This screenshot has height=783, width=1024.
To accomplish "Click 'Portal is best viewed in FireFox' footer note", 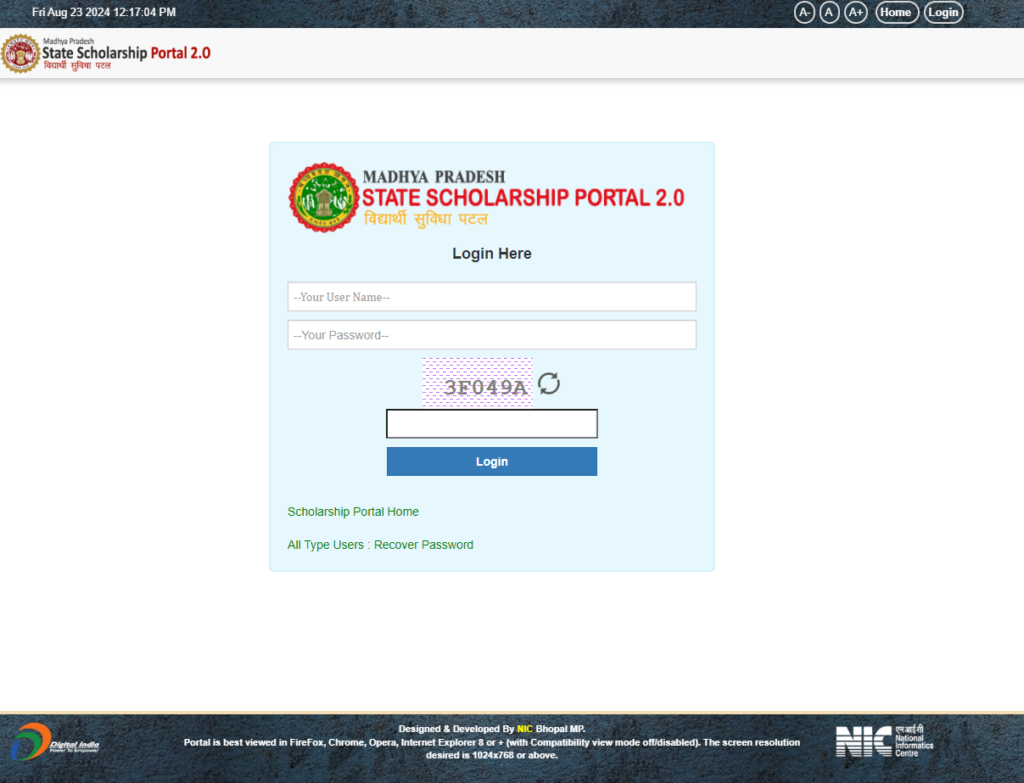I will tap(492, 748).
